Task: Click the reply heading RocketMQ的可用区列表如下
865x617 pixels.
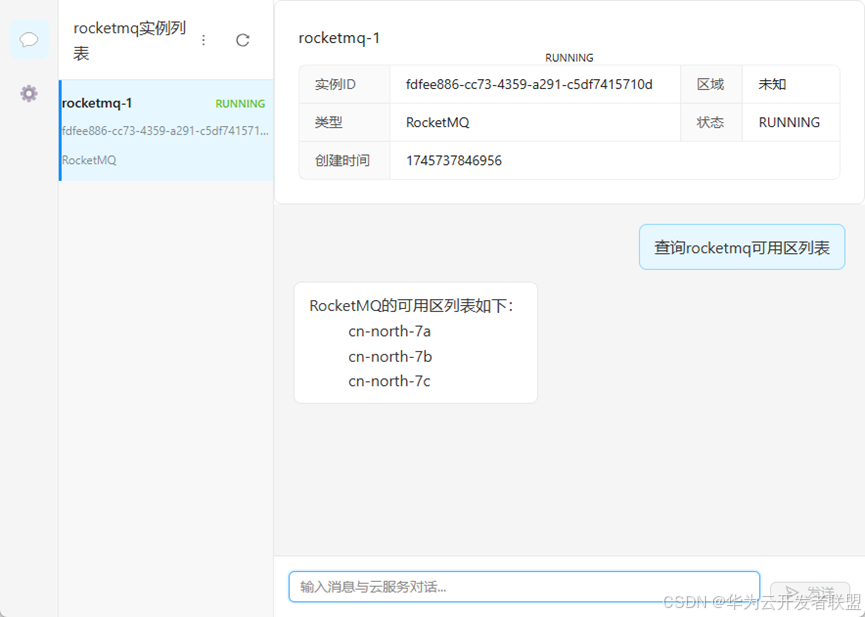Action: [x=412, y=306]
